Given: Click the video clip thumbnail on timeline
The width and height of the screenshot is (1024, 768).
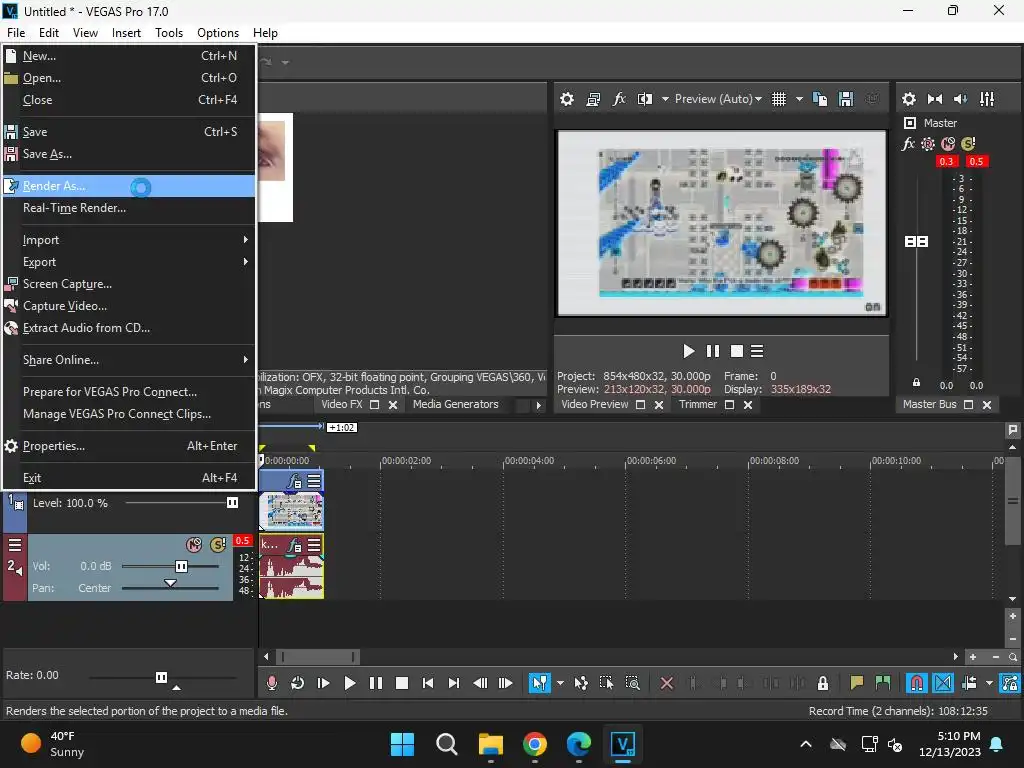Looking at the screenshot, I should [291, 510].
